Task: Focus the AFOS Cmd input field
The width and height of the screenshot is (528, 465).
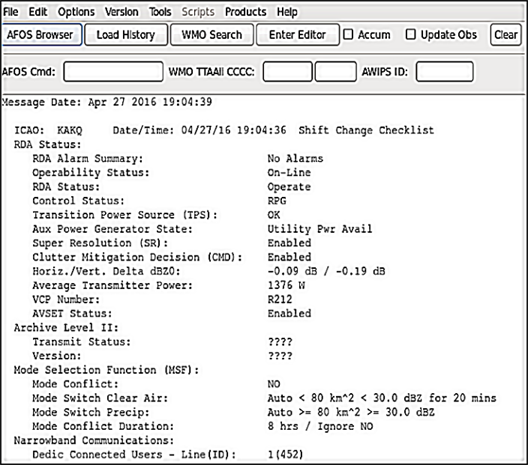Action: [x=113, y=71]
